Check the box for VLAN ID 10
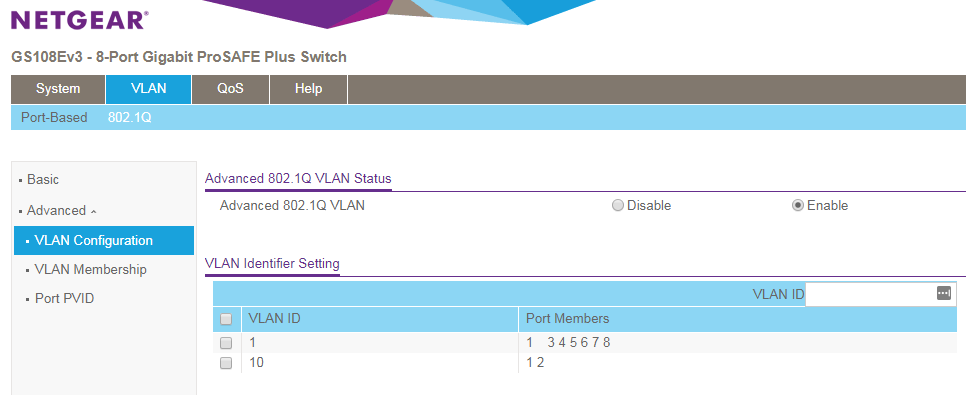Viewport: 966px width, 395px height. pyautogui.click(x=226, y=363)
